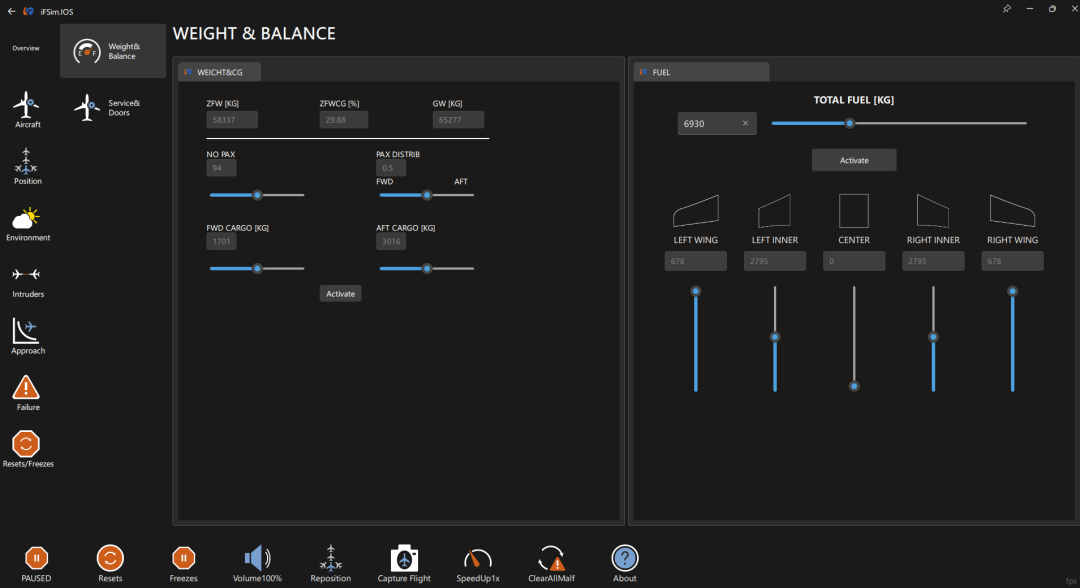Toggle the Freezes button in bottom bar

183,560
